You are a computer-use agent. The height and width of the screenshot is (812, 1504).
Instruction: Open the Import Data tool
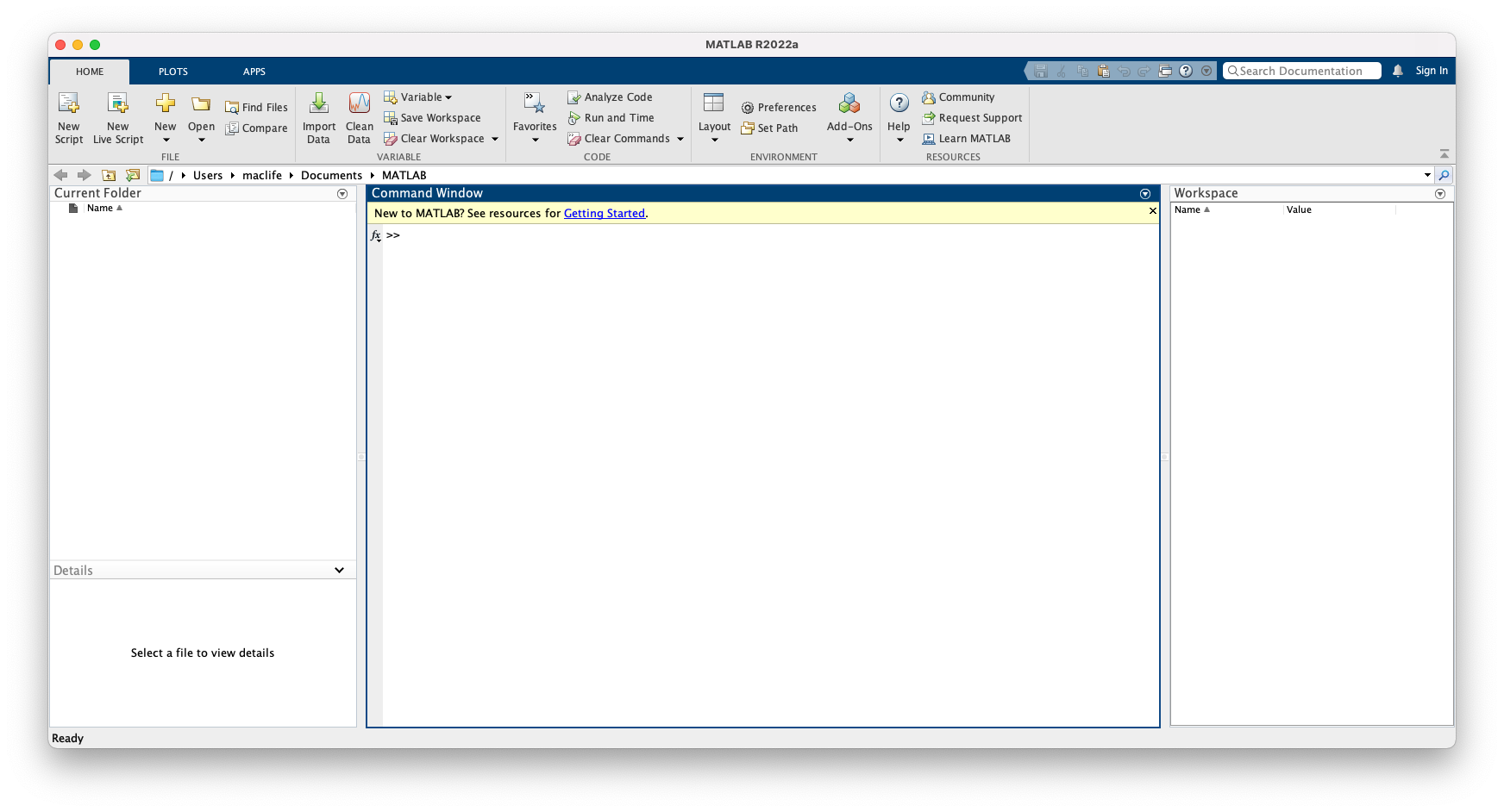pos(318,118)
